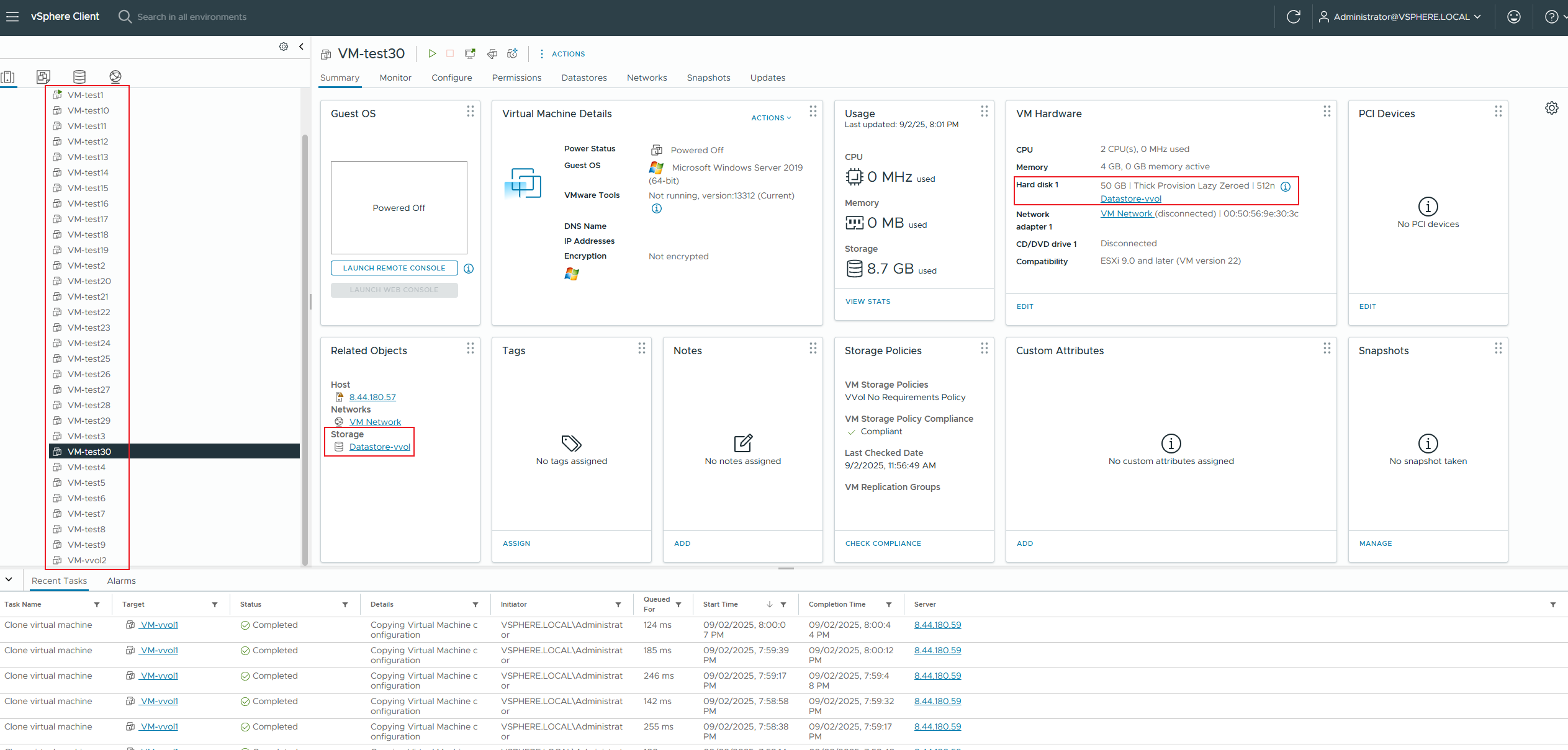Collapse the inventory sidebar with arrow
This screenshot has width=1568, height=750.
pyautogui.click(x=301, y=47)
